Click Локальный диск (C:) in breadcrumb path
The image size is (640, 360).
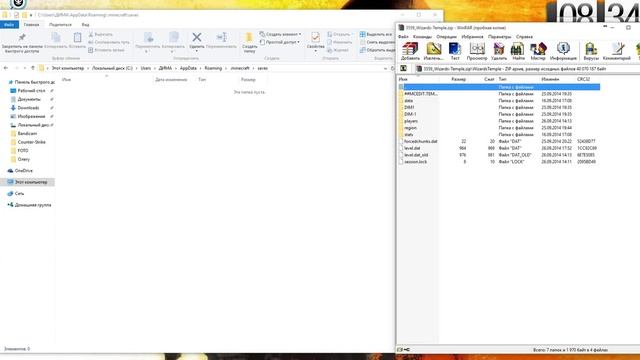(112, 68)
